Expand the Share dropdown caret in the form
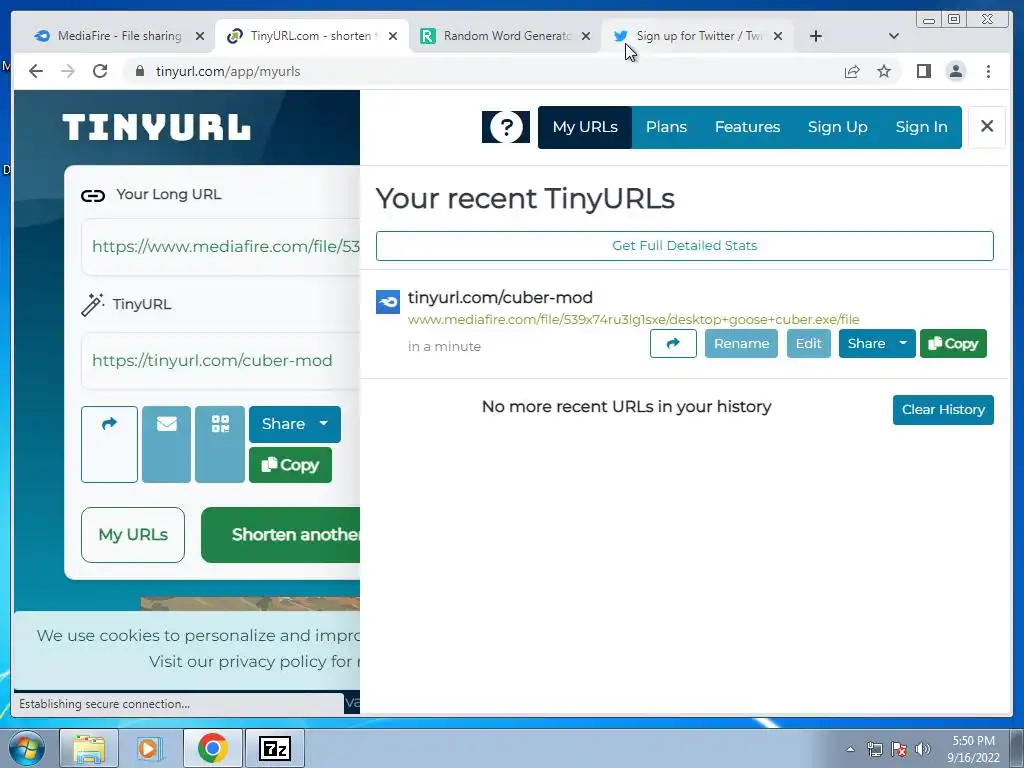The width and height of the screenshot is (1024, 768). [324, 424]
